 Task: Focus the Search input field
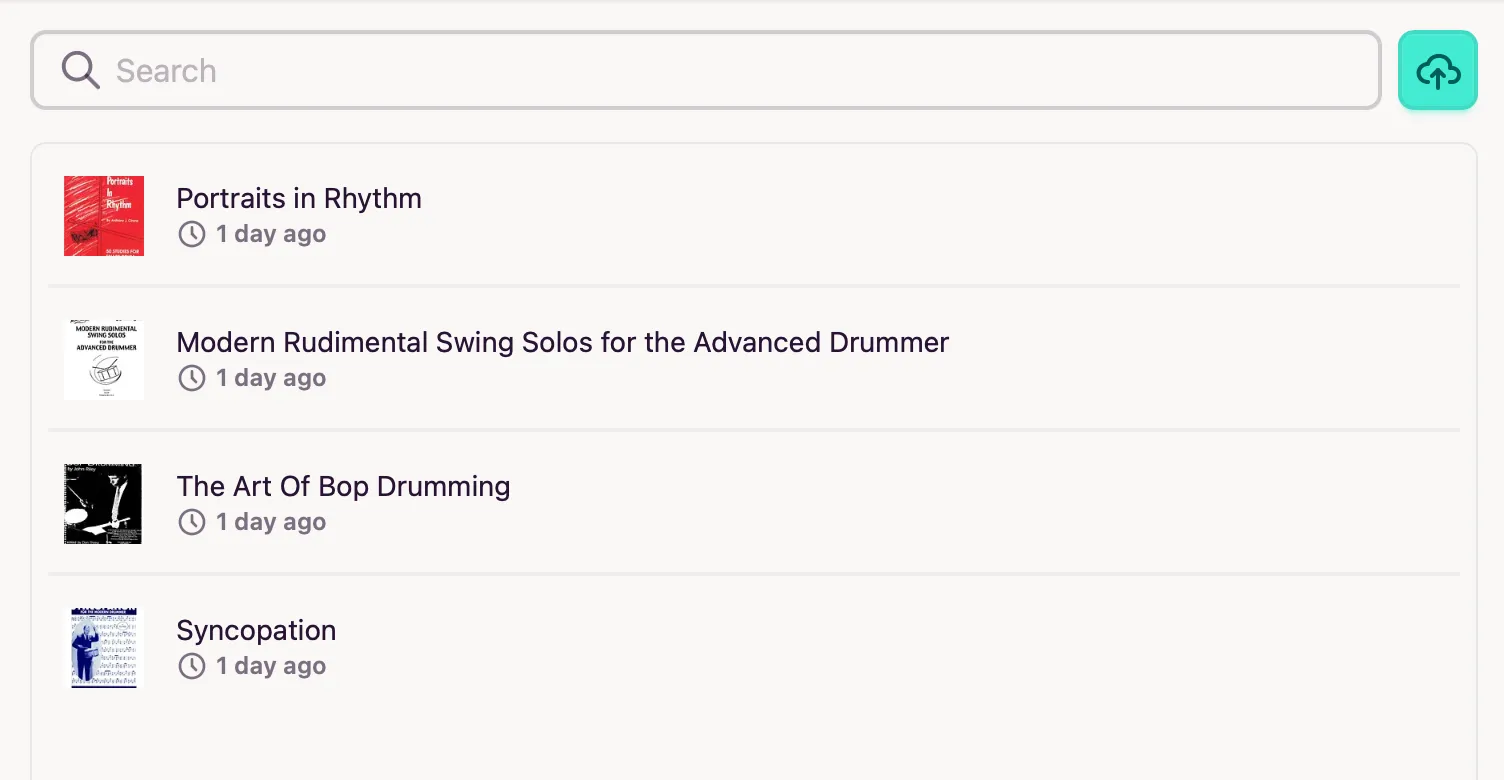point(705,70)
